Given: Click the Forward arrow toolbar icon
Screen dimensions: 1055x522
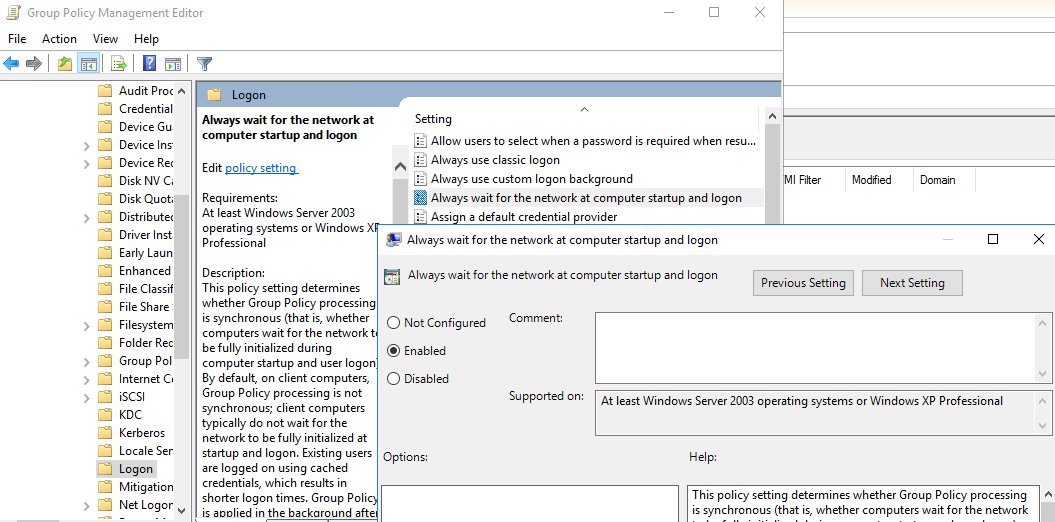Looking at the screenshot, I should coord(34,64).
